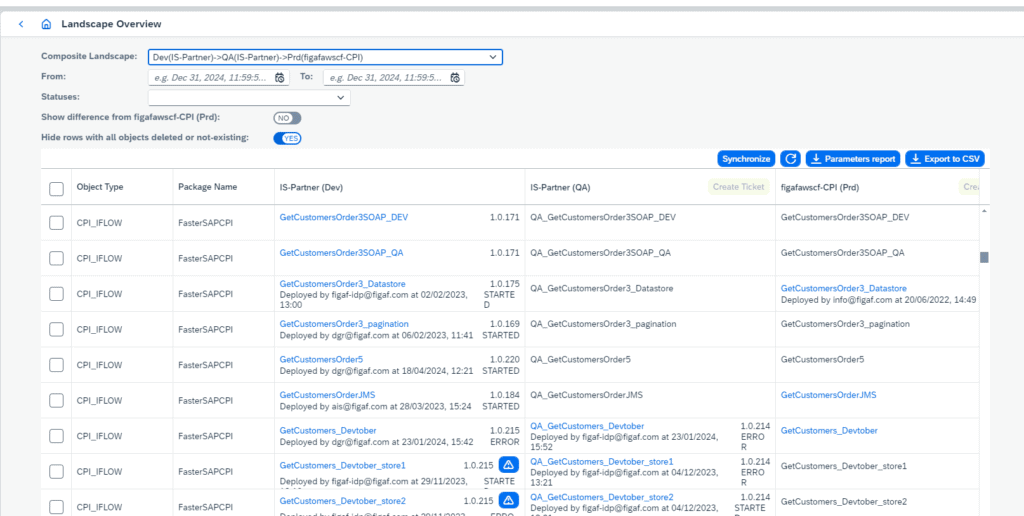Image resolution: width=1024 pixels, height=516 pixels.
Task: Click the To date input field
Action: [394, 78]
